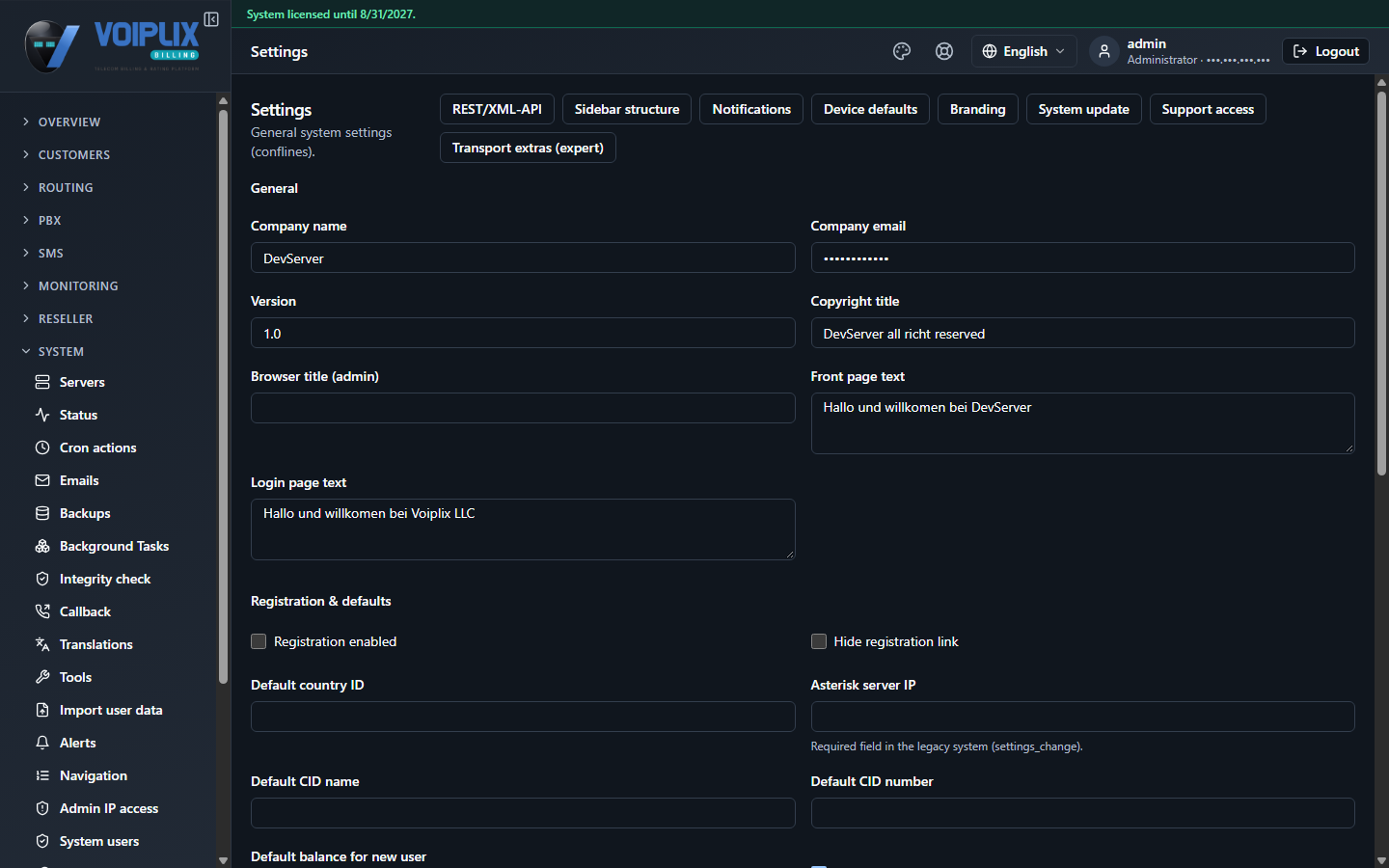Screen dimensions: 1389x868
Task: Open the Sidebar structure tab
Action: (x=627, y=109)
